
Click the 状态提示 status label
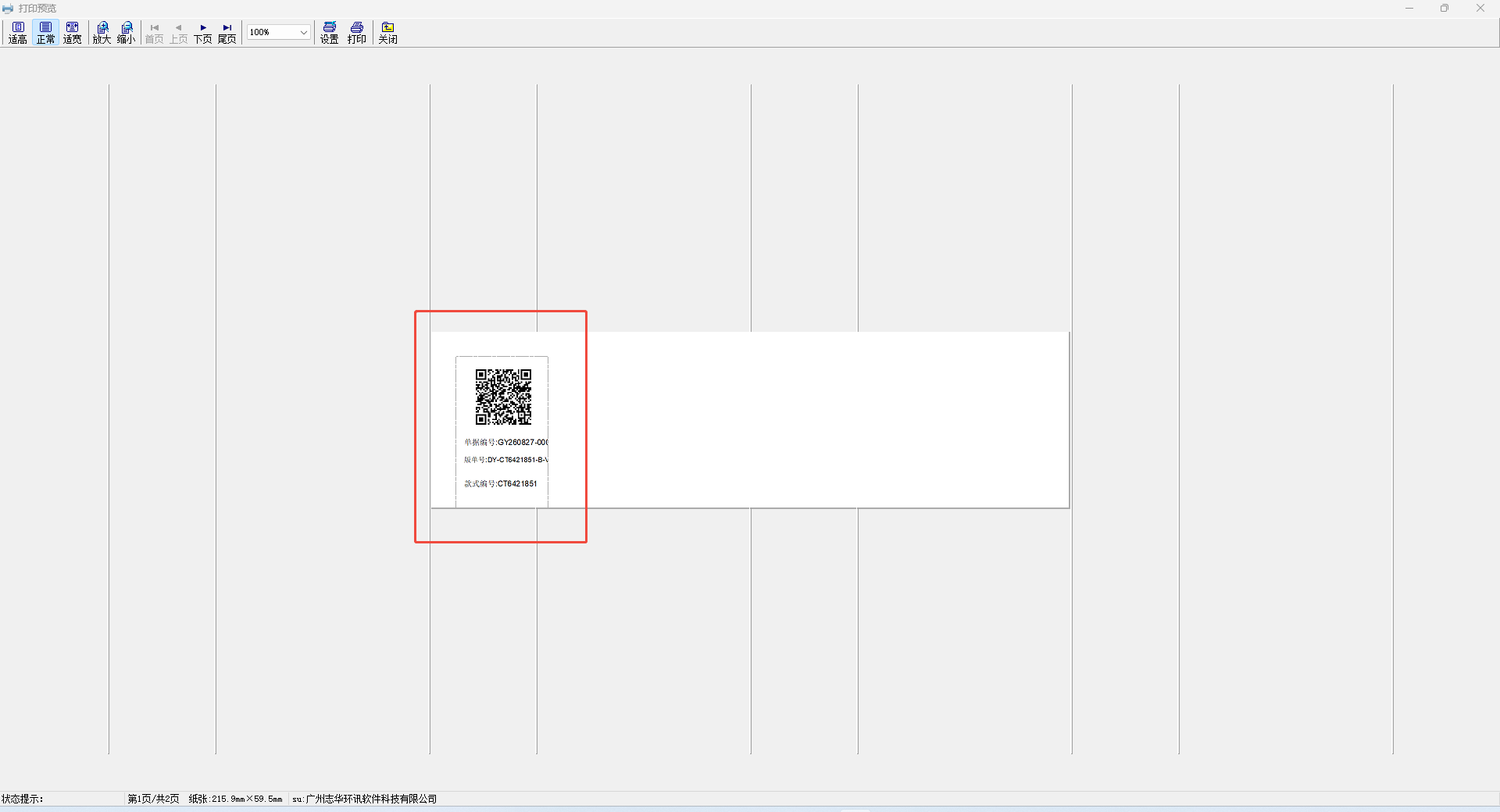tap(23, 799)
